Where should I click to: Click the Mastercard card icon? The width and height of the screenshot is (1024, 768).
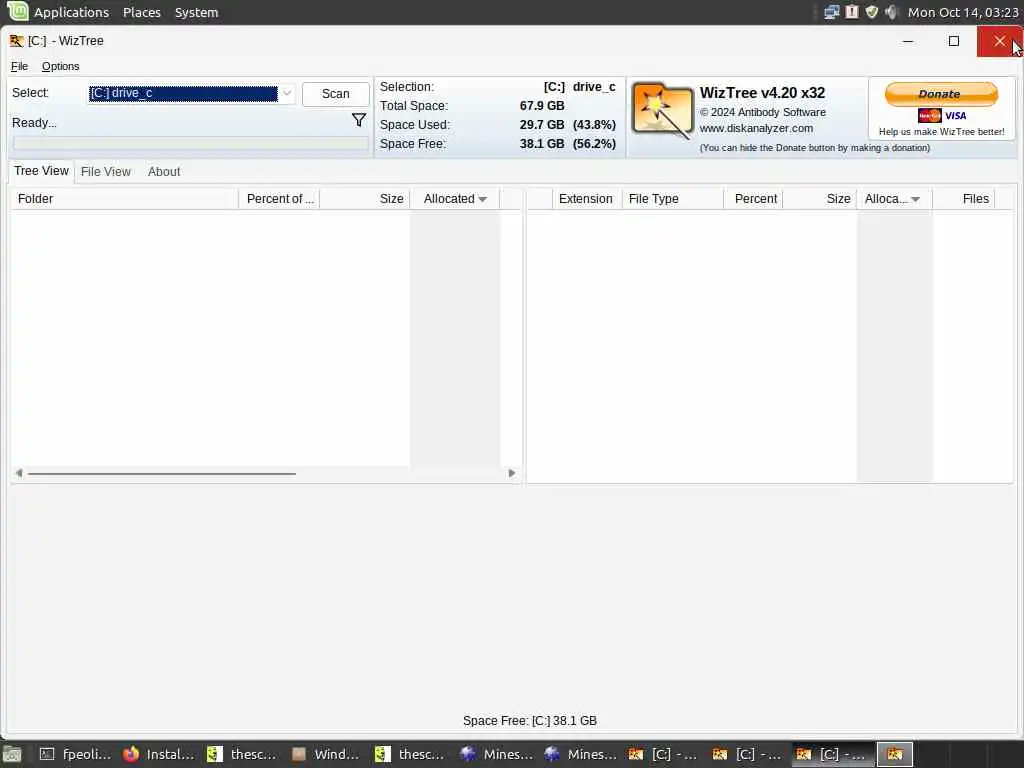(929, 116)
